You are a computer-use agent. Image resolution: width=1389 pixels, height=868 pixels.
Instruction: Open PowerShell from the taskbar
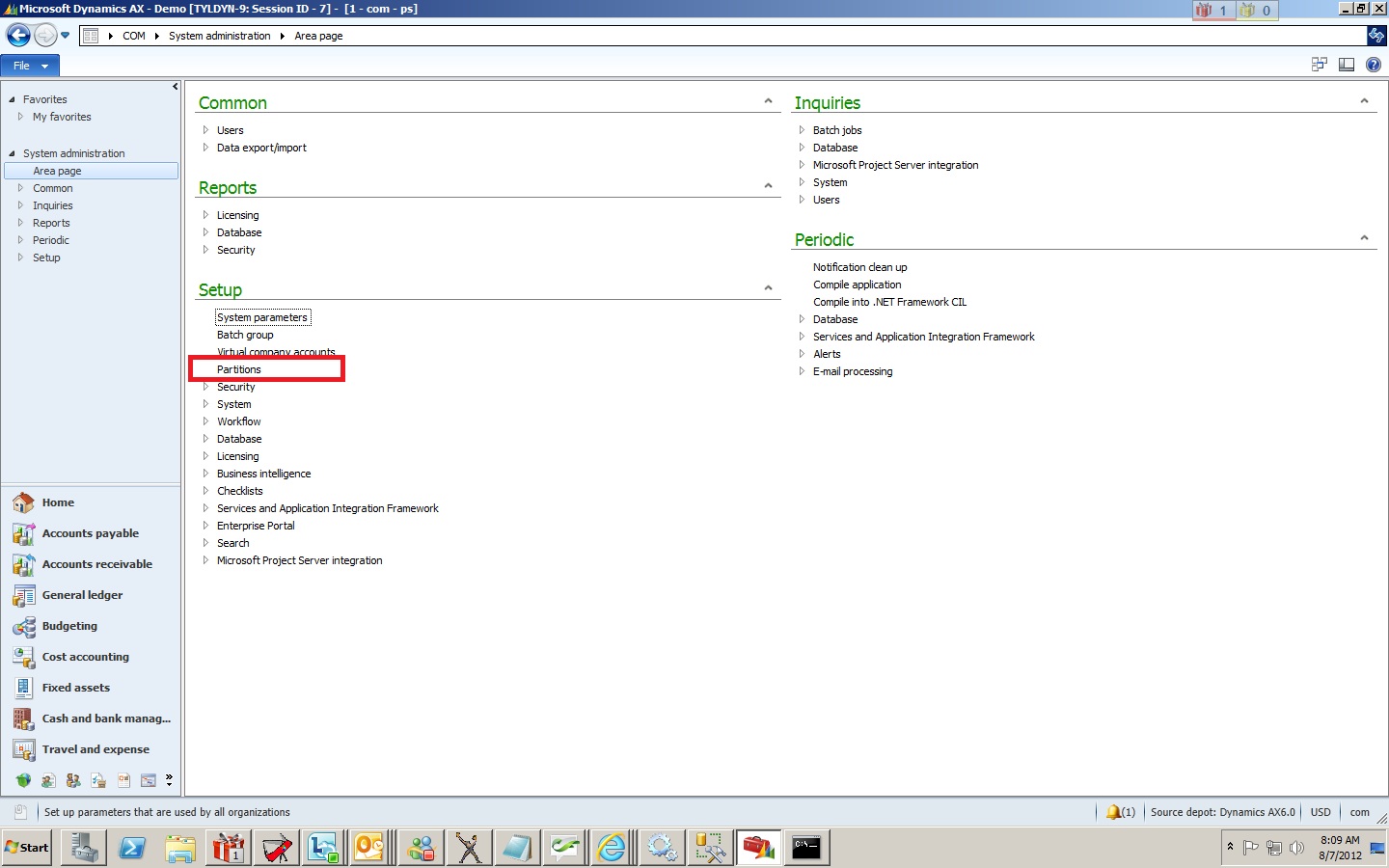pyautogui.click(x=132, y=848)
